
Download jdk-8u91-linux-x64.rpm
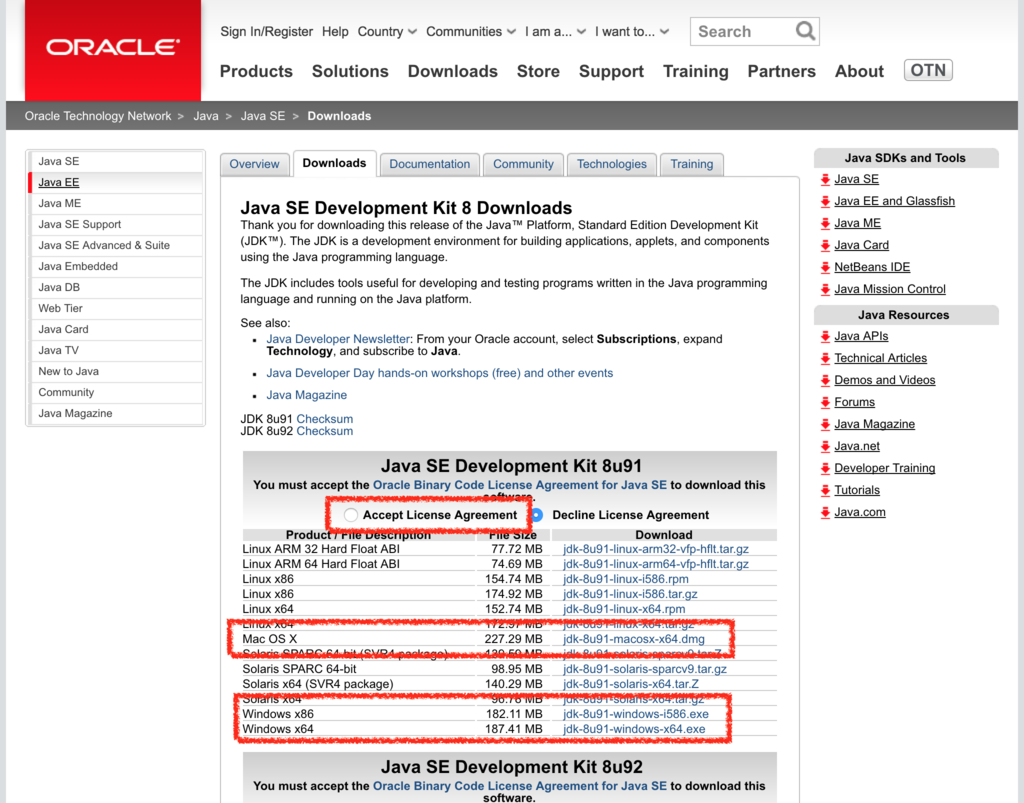pyautogui.click(x=624, y=609)
